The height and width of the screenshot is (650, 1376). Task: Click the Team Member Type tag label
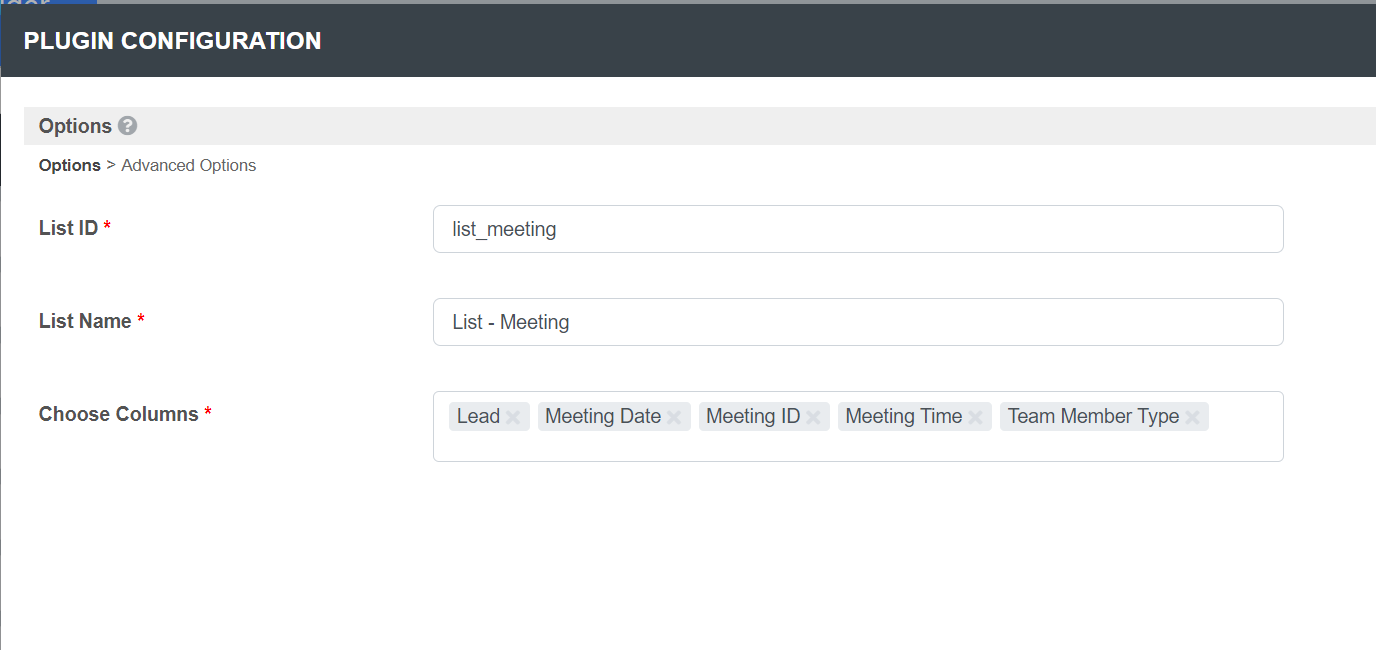[1093, 417]
